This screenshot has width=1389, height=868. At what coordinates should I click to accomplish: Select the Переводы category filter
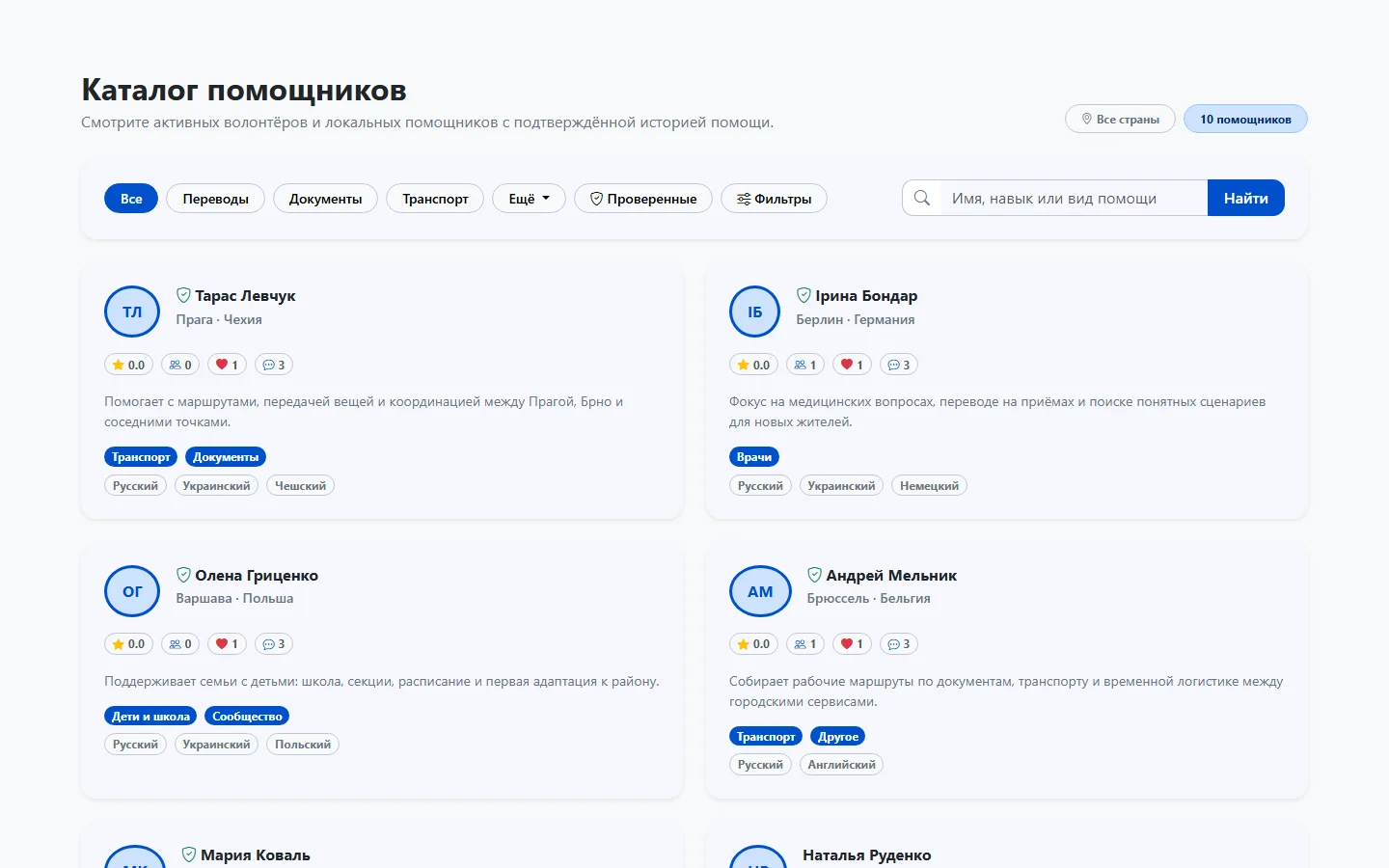(x=215, y=198)
